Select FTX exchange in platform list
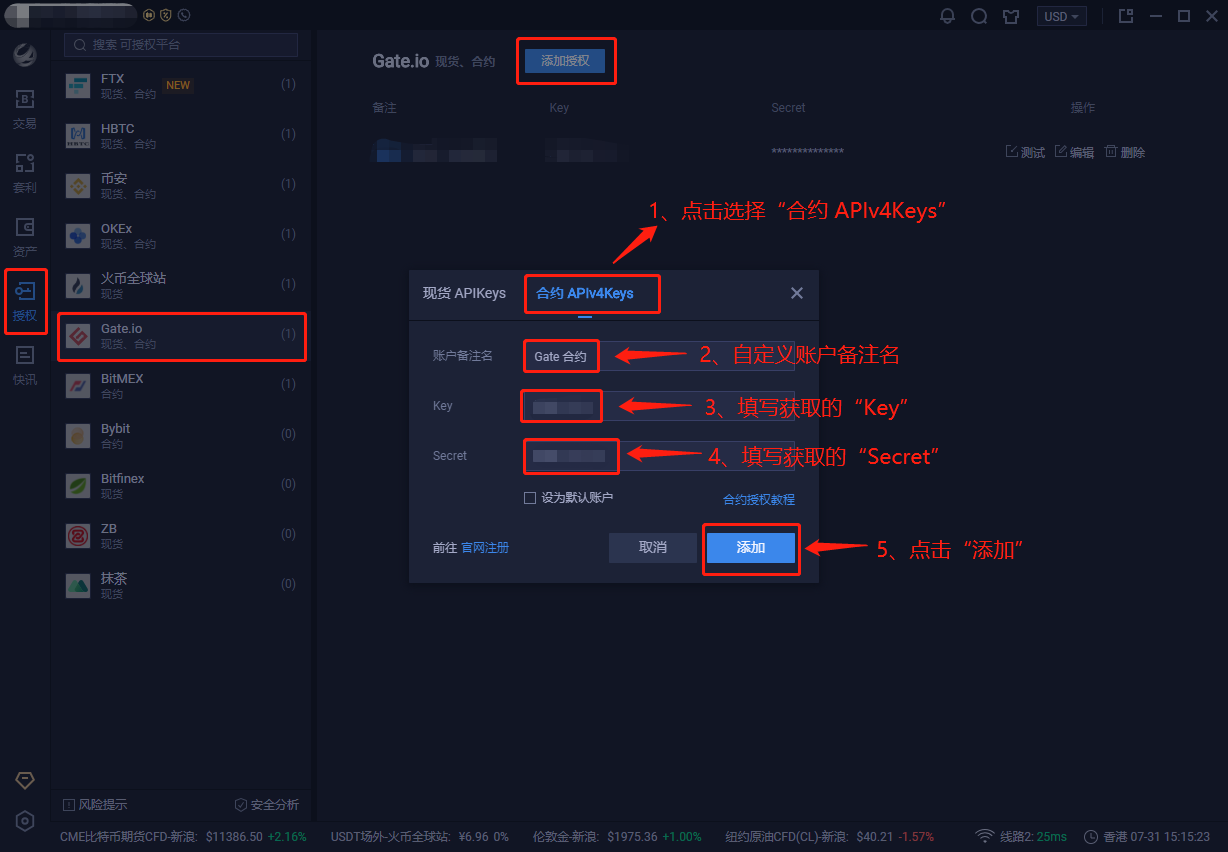The width and height of the screenshot is (1228, 852). [x=181, y=86]
